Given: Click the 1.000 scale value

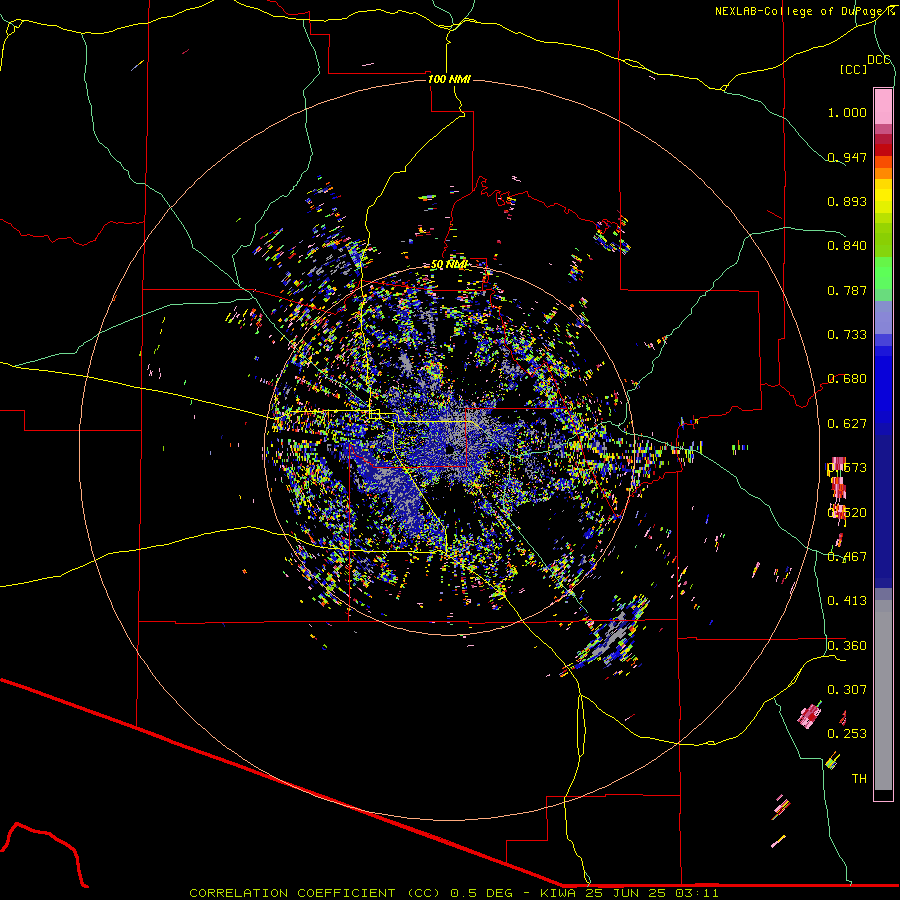Looking at the screenshot, I should [x=847, y=112].
